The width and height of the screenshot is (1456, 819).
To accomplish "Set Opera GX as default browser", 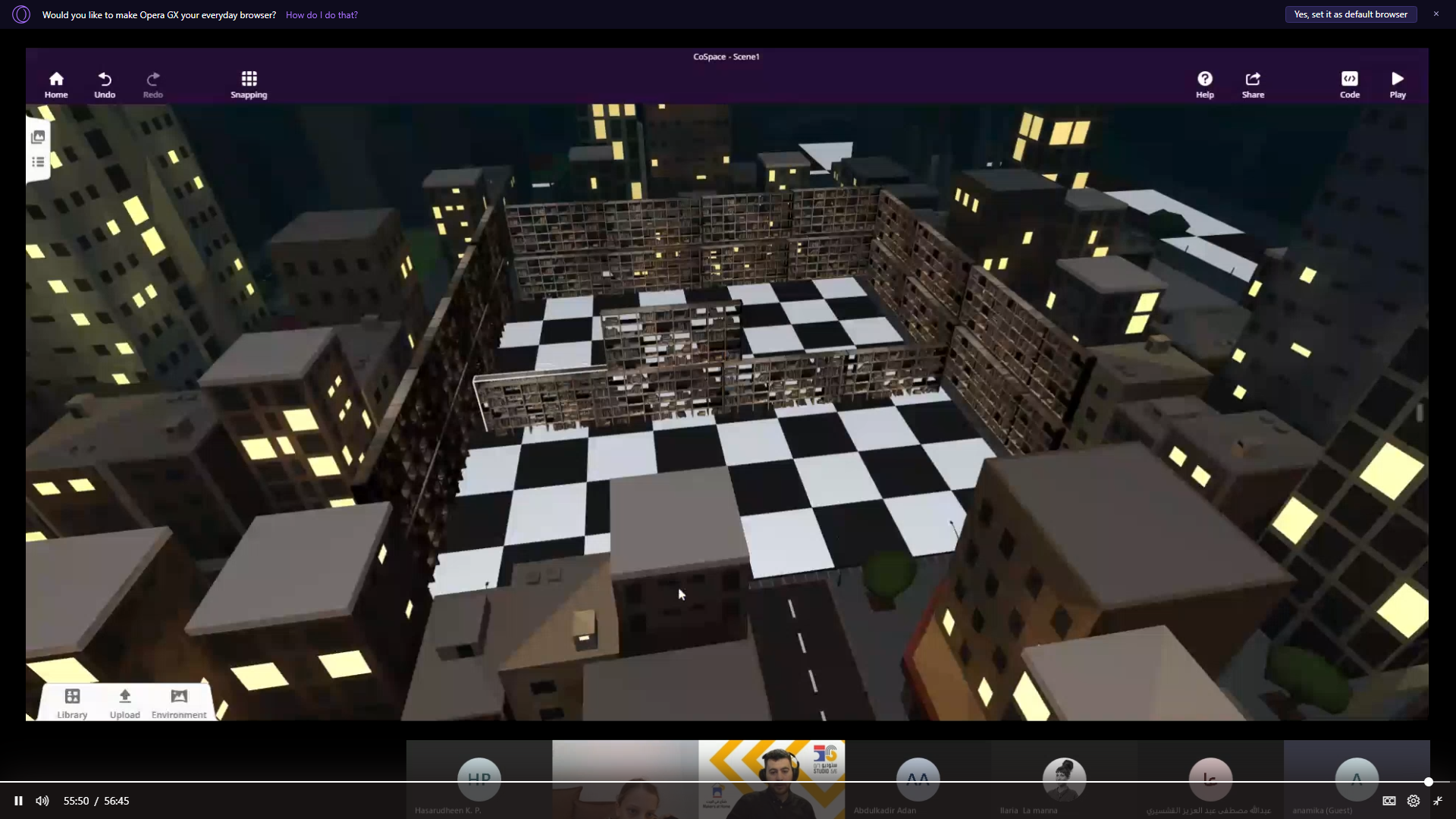I will (1351, 14).
